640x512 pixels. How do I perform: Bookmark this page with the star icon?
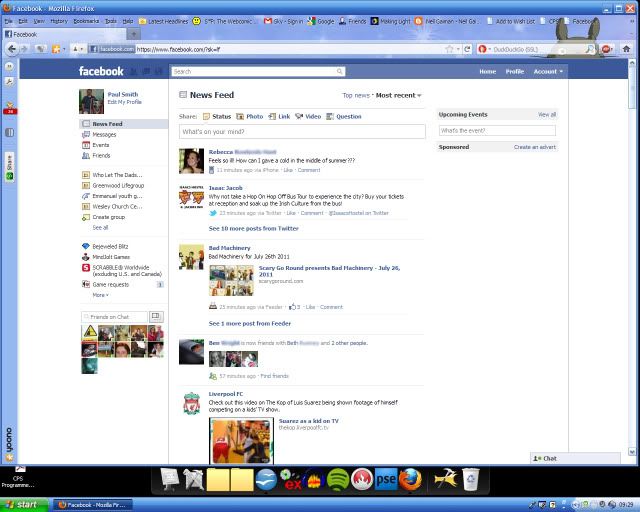[x=449, y=49]
